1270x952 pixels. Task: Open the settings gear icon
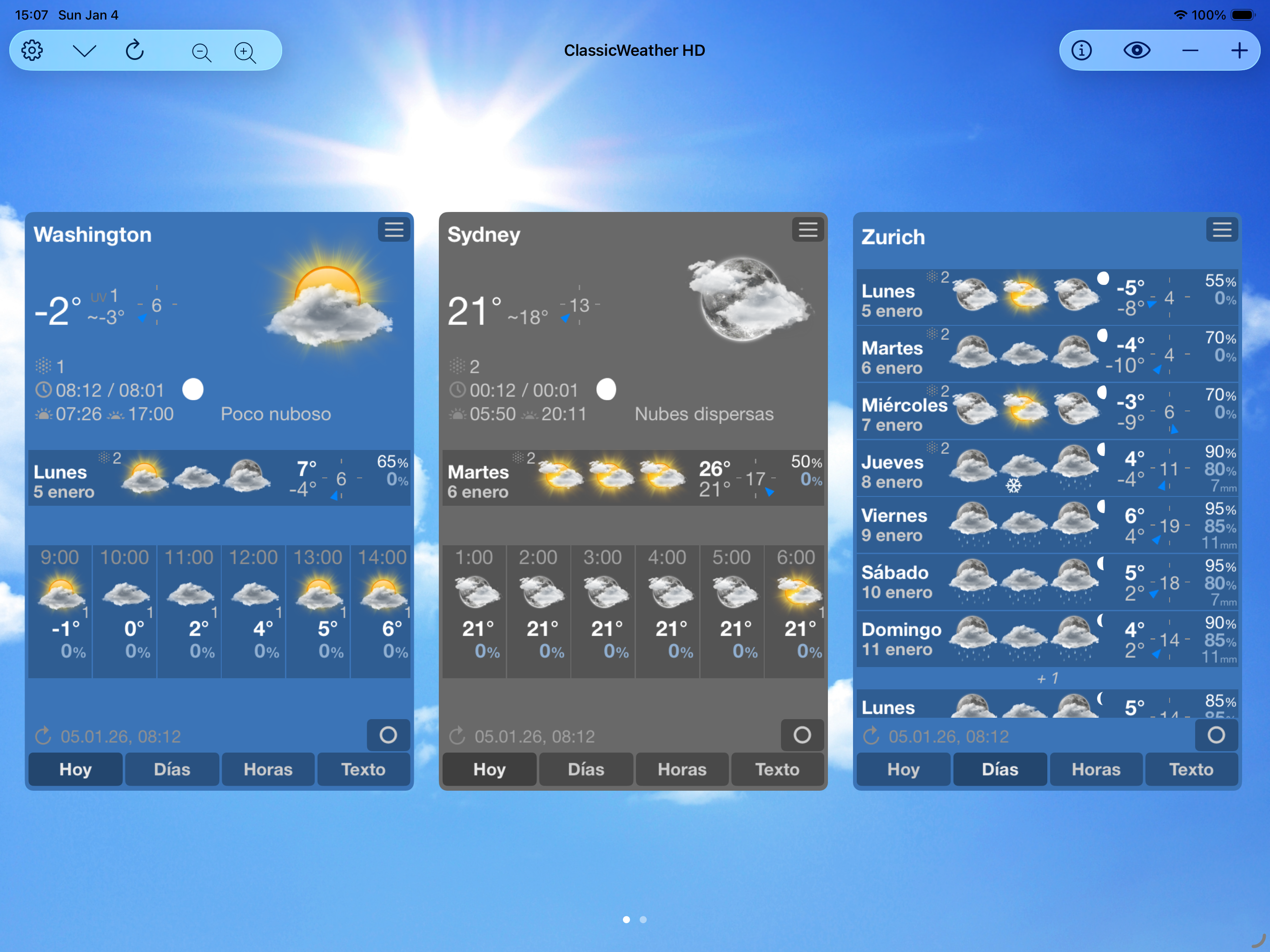(x=32, y=51)
